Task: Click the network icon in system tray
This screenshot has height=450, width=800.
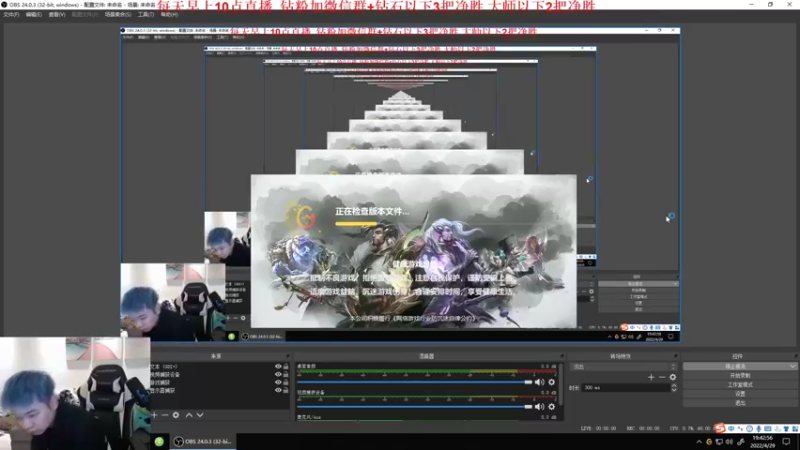Action: coord(719,442)
